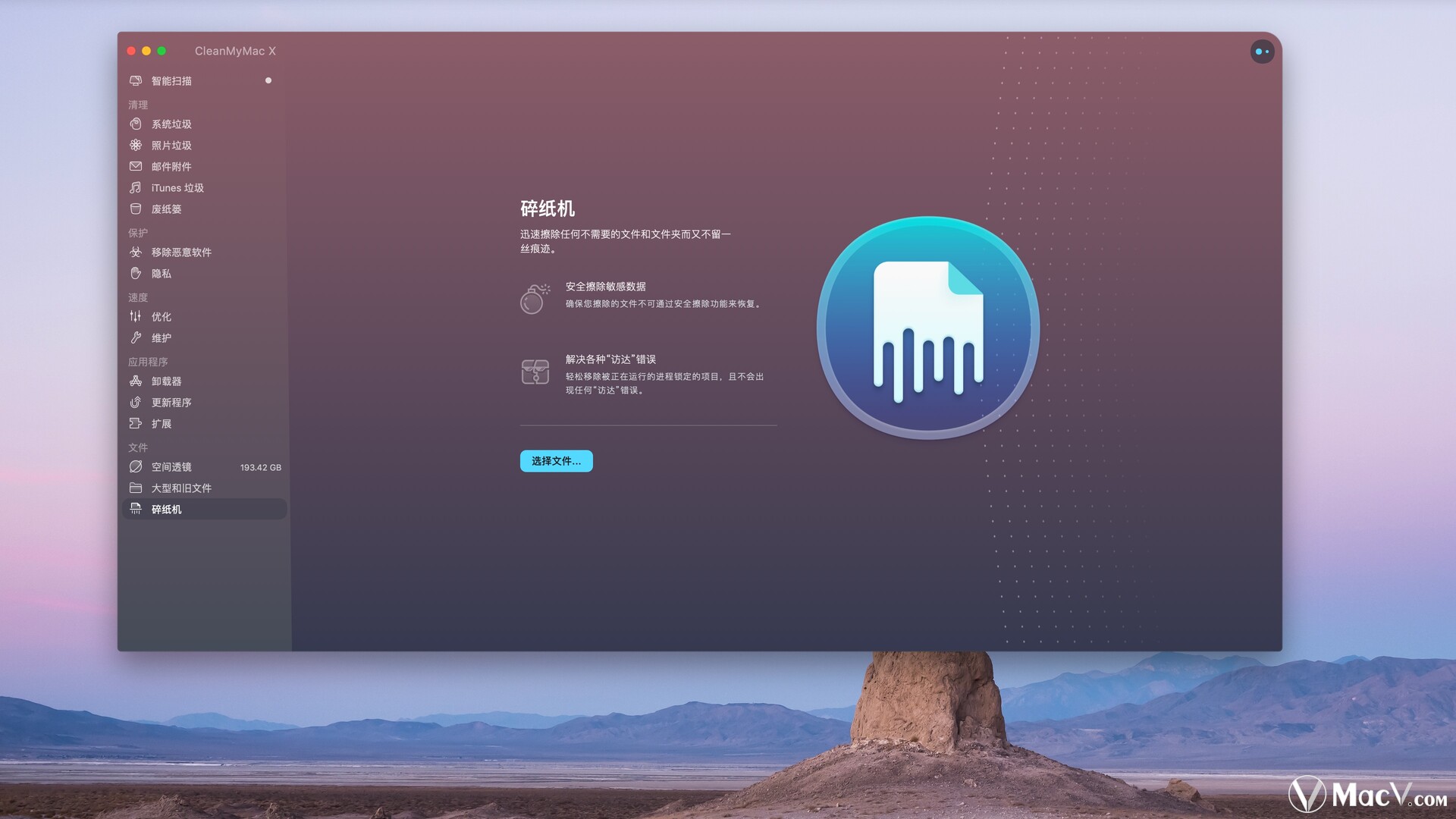1456x819 pixels.
Task: Click the iTunes Junk music note icon
Action: click(136, 187)
